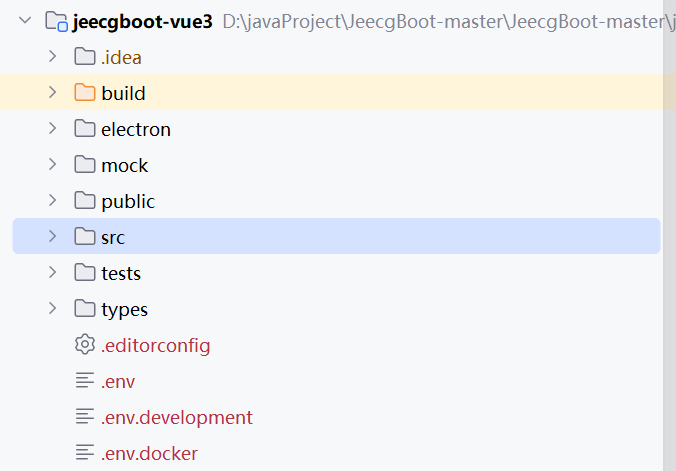Click the gear icon beside .editorconfig
676x471 pixels.
click(x=84, y=345)
